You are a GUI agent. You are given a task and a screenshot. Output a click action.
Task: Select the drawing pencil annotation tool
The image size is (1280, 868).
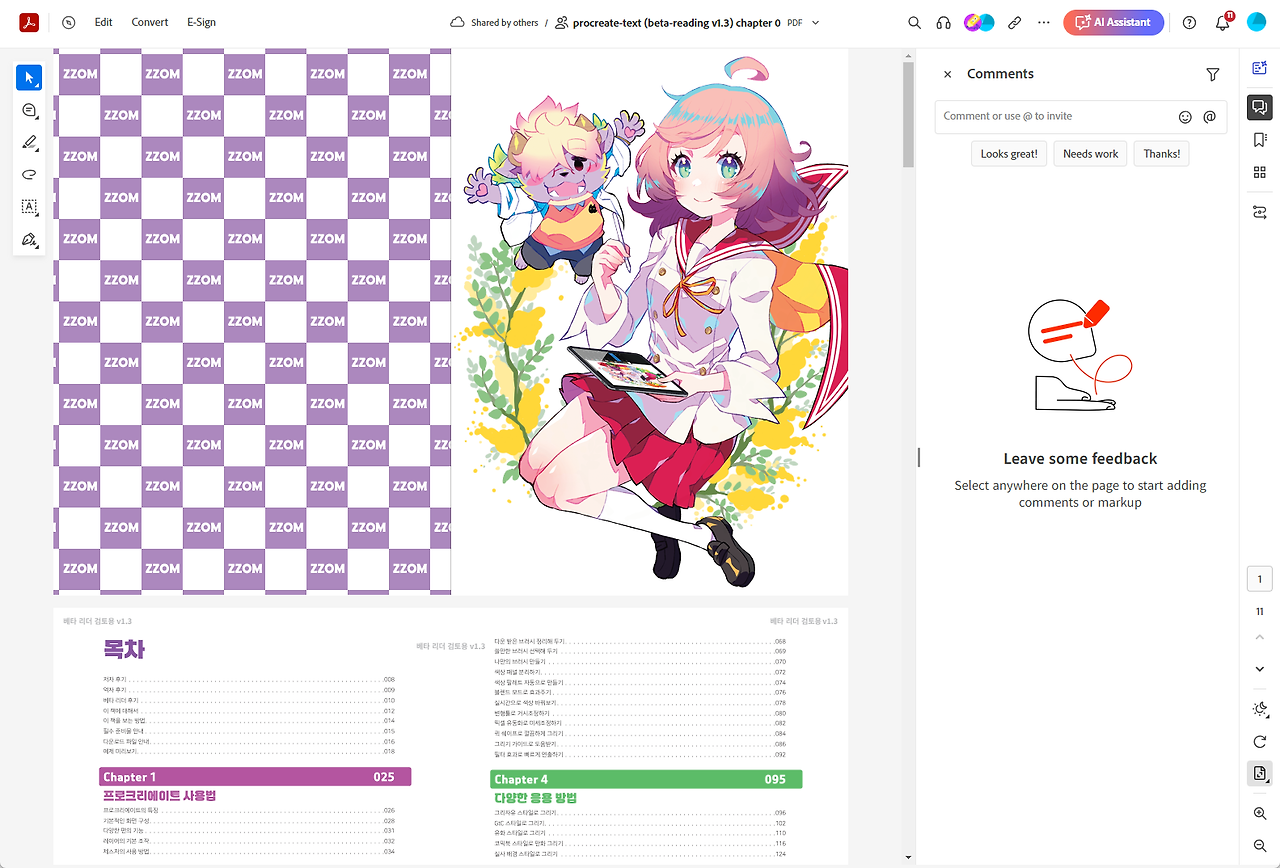tap(28, 142)
